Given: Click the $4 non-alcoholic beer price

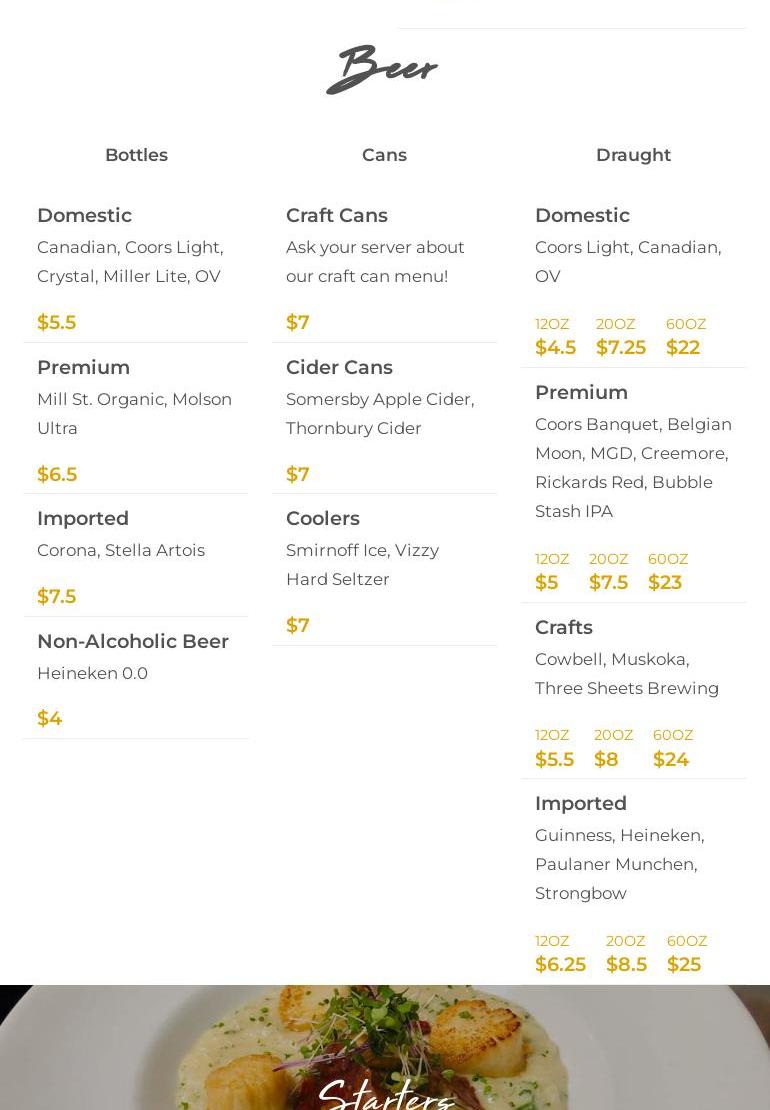Looking at the screenshot, I should pyautogui.click(x=49, y=718).
